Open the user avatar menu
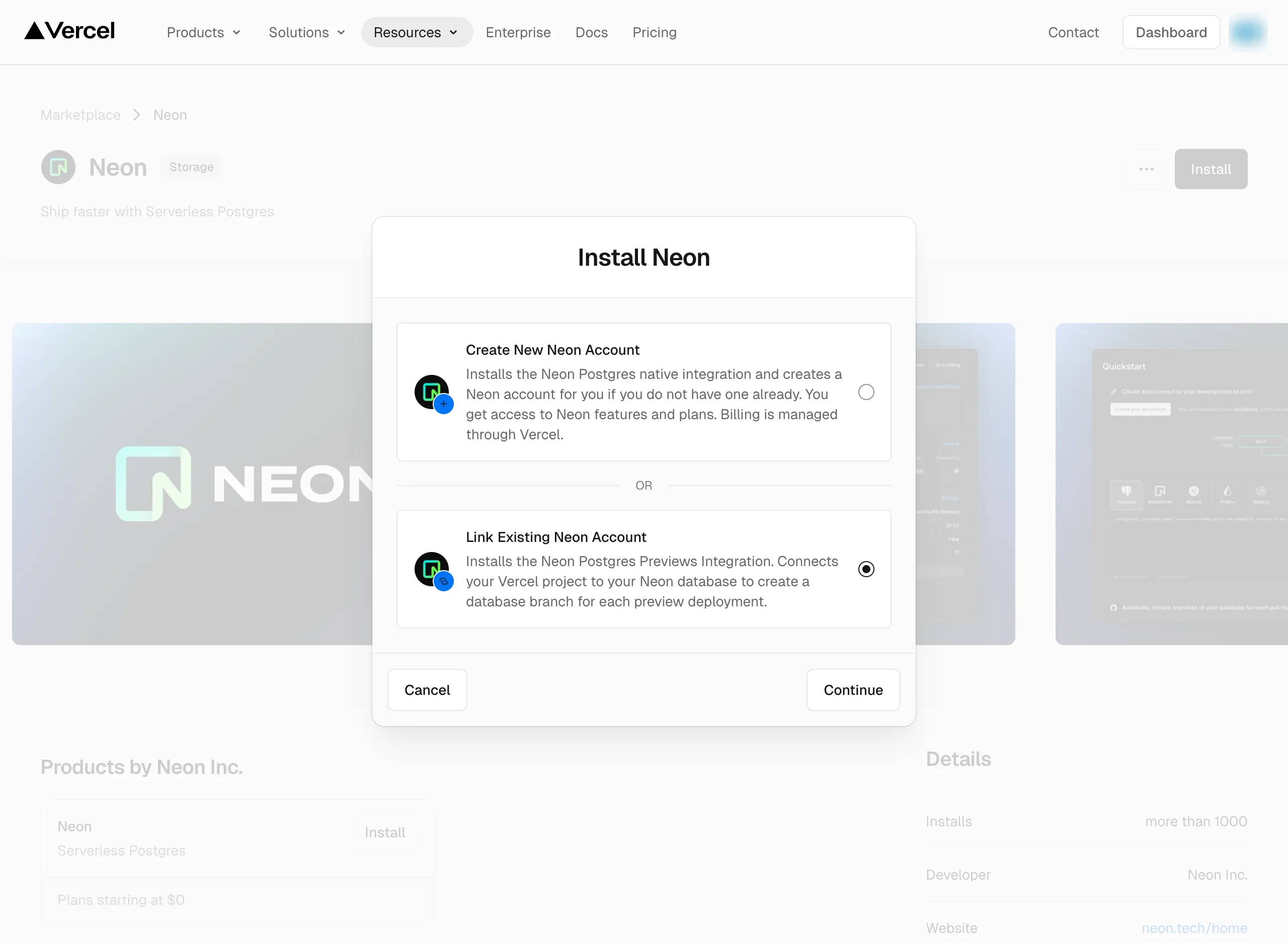Screen dimensions: 1288x943 [1247, 32]
